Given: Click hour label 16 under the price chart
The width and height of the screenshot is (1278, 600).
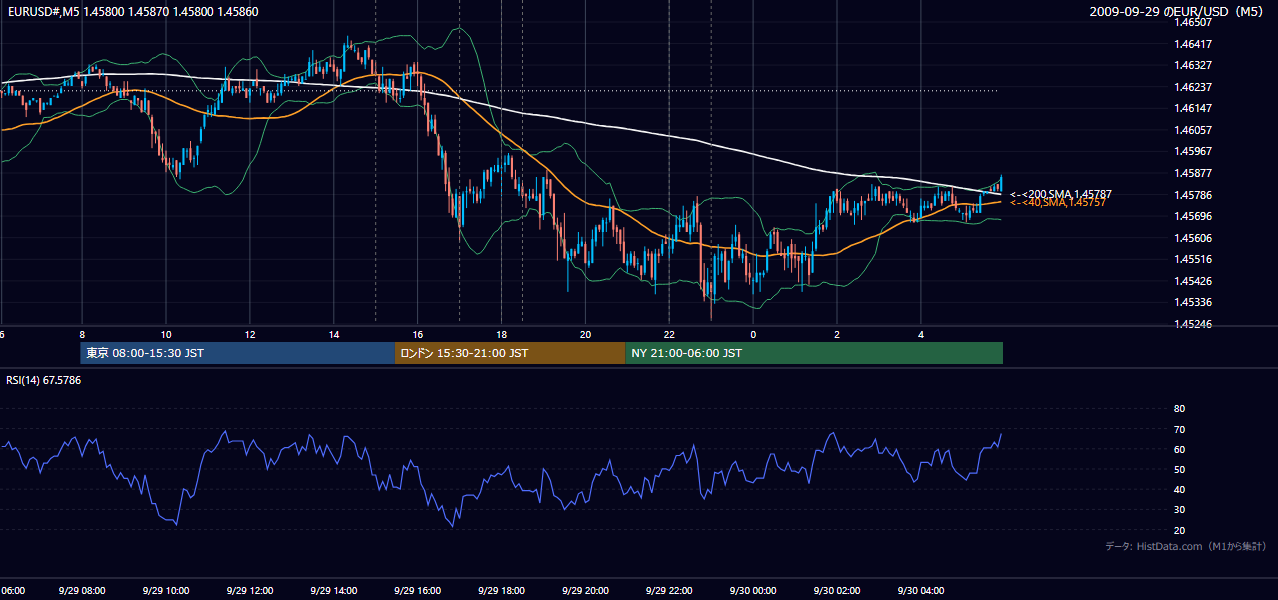Looking at the screenshot, I should 418,334.
